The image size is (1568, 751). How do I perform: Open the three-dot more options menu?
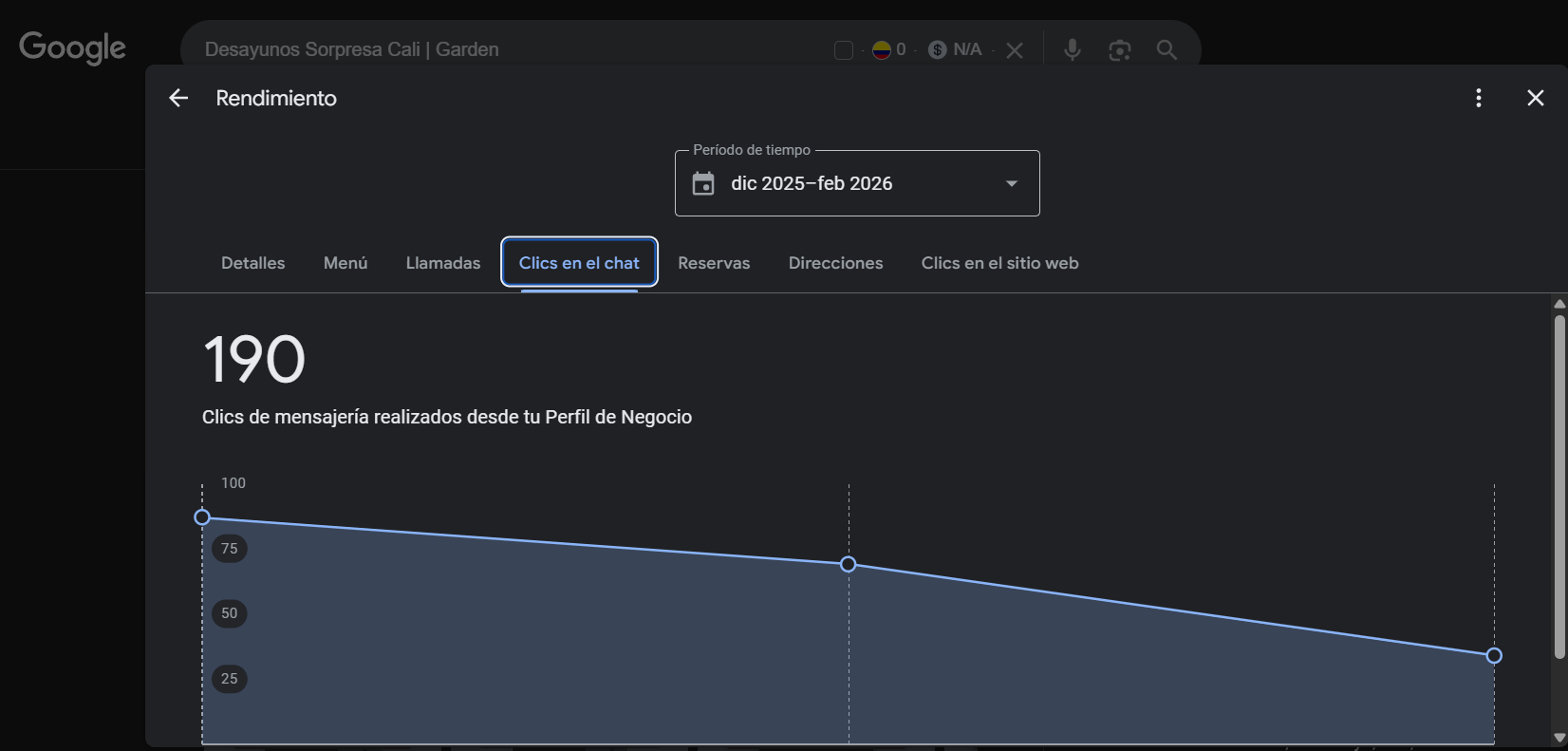tap(1478, 98)
